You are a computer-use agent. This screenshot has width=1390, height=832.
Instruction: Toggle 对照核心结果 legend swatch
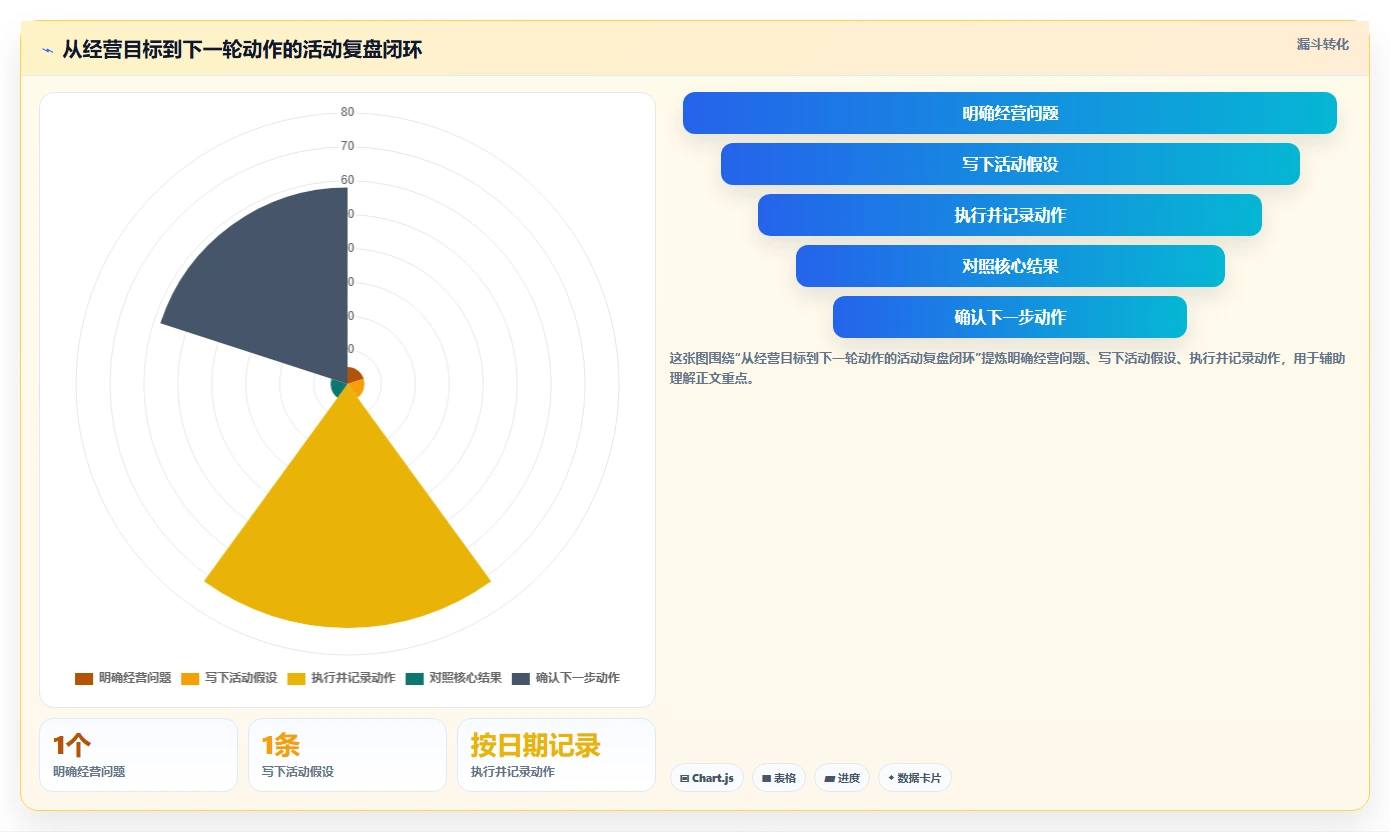(415, 678)
